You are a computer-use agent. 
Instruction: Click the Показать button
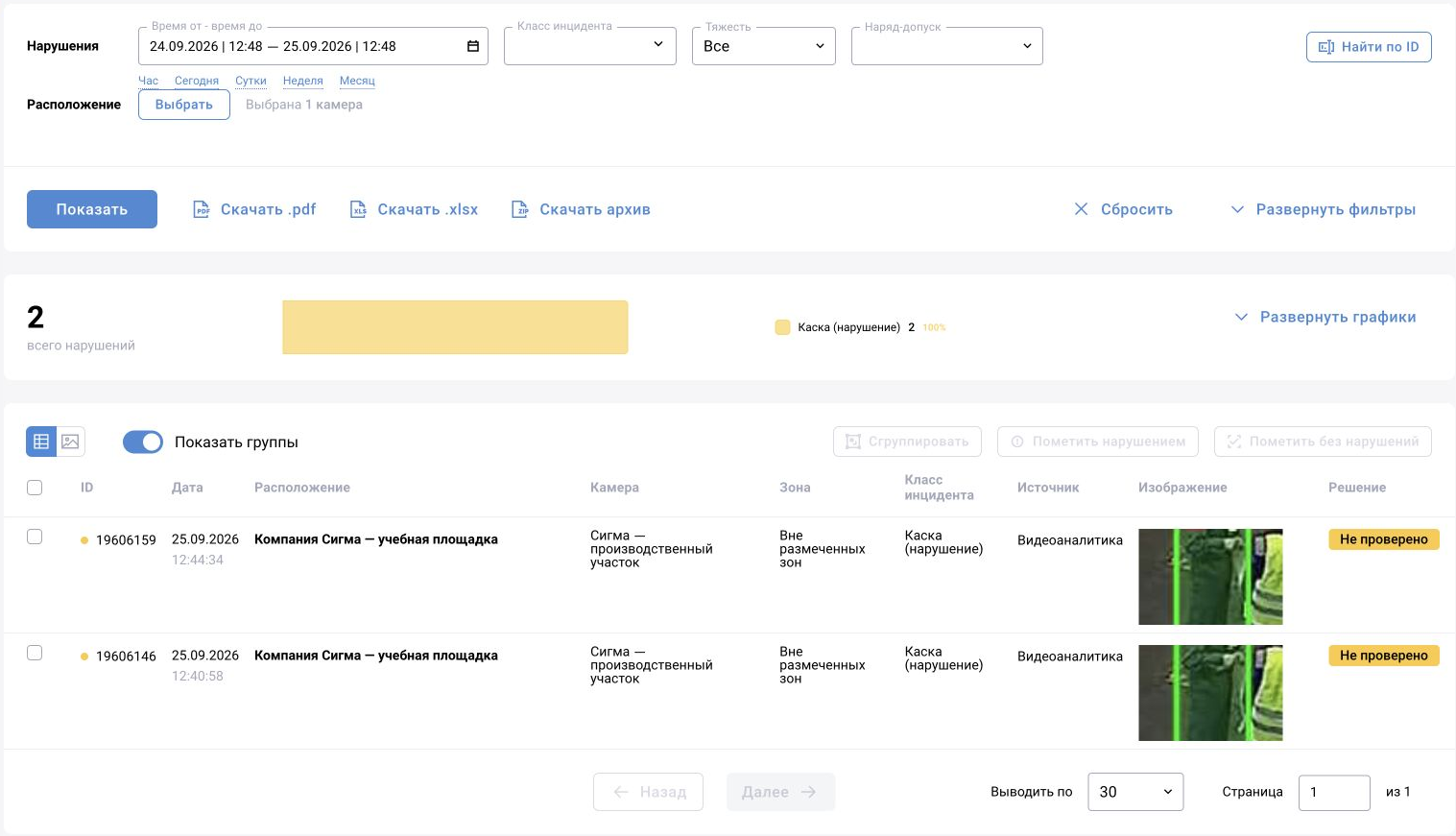pyautogui.click(x=92, y=209)
